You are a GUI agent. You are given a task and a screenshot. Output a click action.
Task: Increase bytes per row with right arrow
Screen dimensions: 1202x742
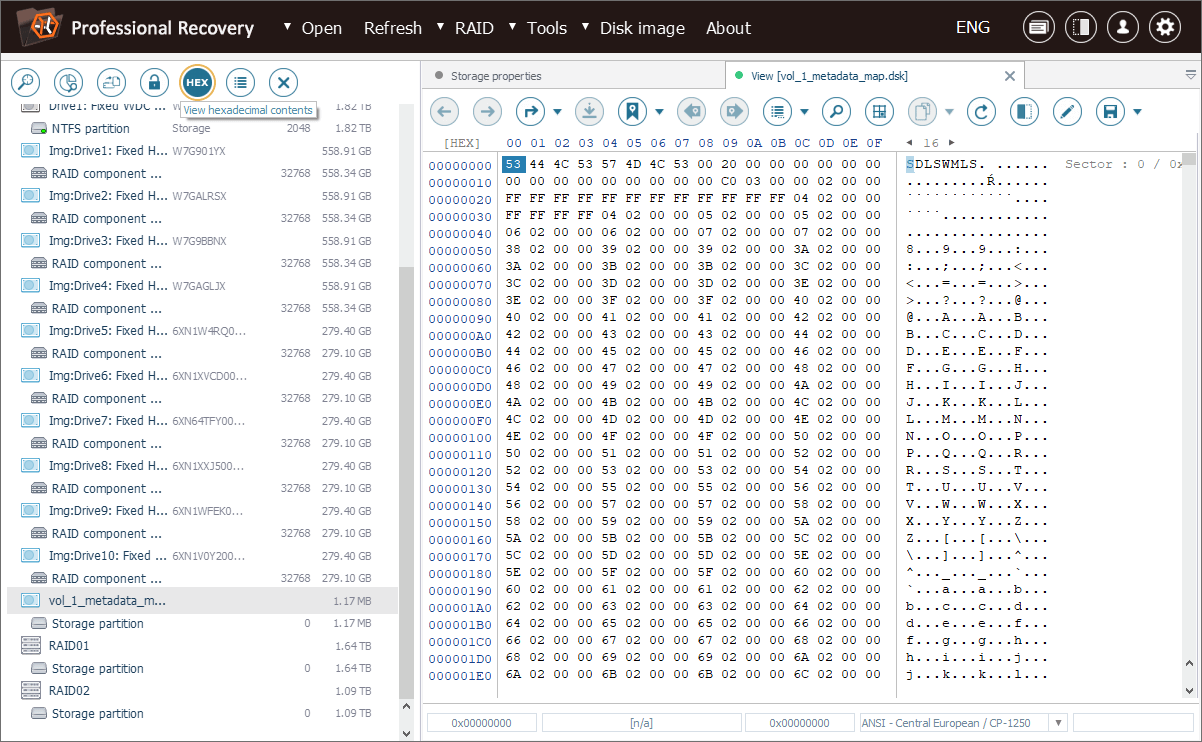(x=951, y=143)
